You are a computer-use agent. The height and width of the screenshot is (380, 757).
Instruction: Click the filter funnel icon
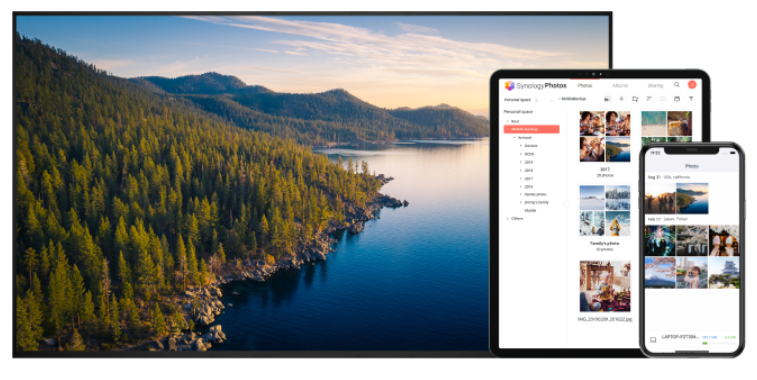tap(691, 99)
